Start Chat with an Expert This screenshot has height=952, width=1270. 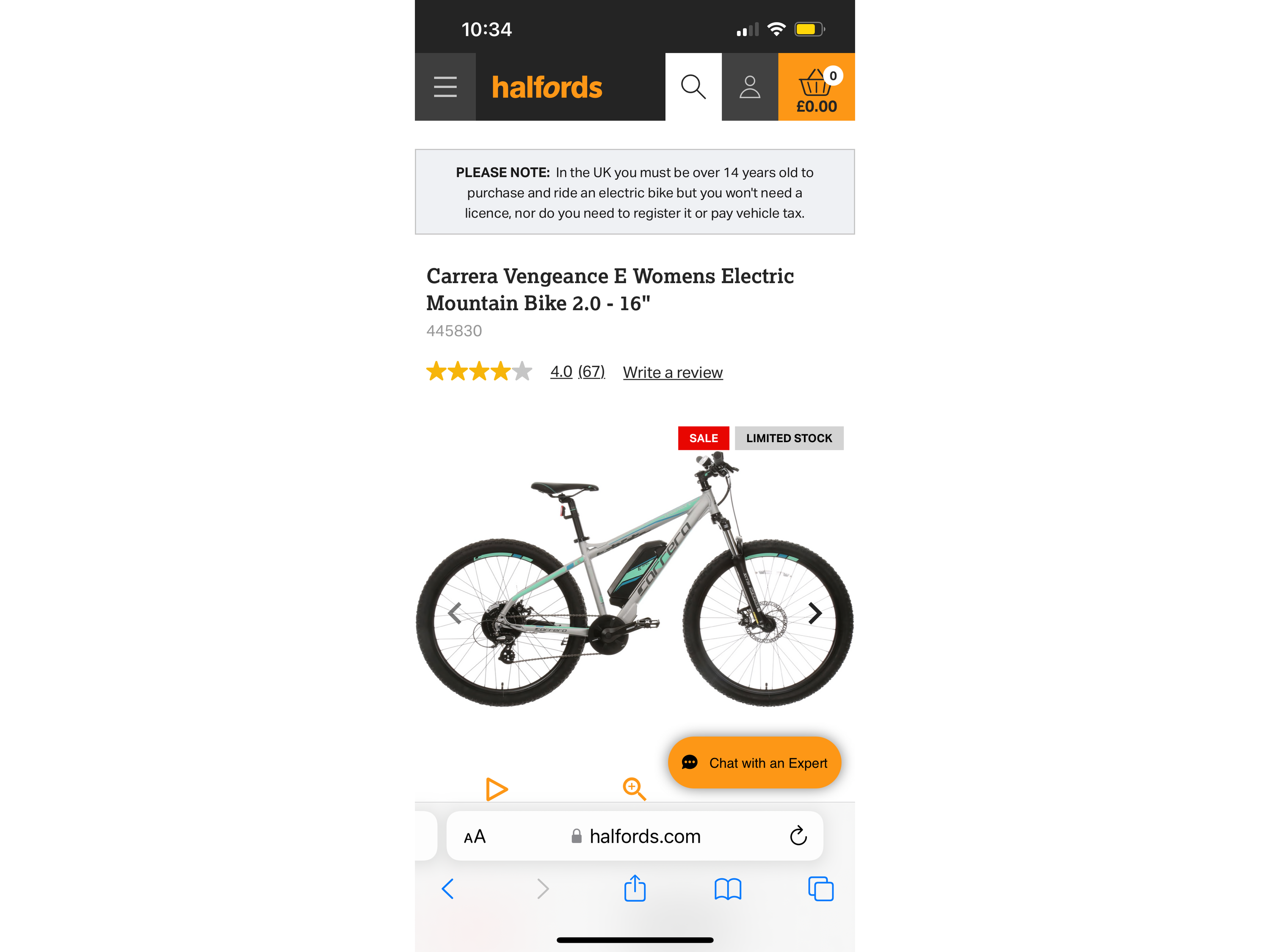click(754, 762)
